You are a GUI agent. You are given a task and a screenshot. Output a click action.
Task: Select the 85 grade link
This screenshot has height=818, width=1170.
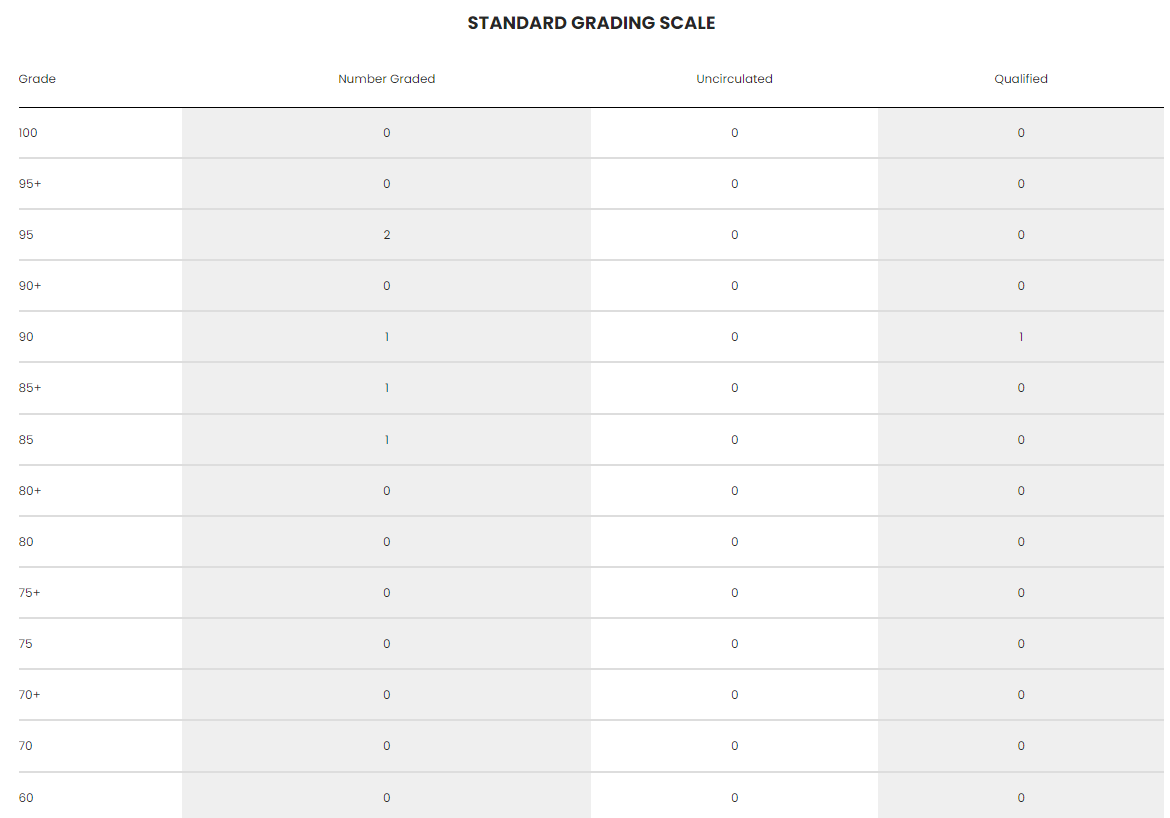(x=26, y=440)
